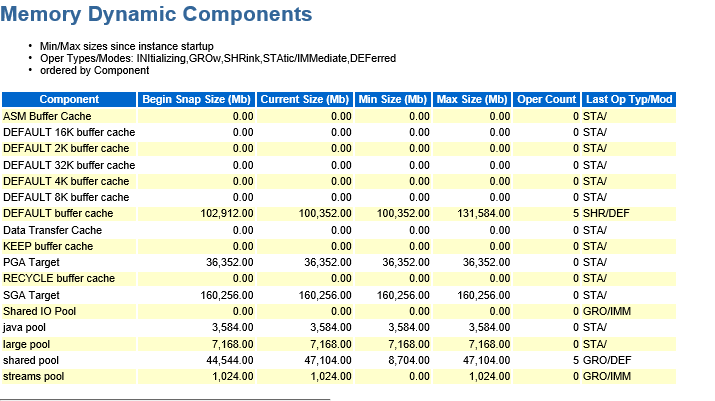
Task: Click the Component column header
Action: click(x=69, y=100)
